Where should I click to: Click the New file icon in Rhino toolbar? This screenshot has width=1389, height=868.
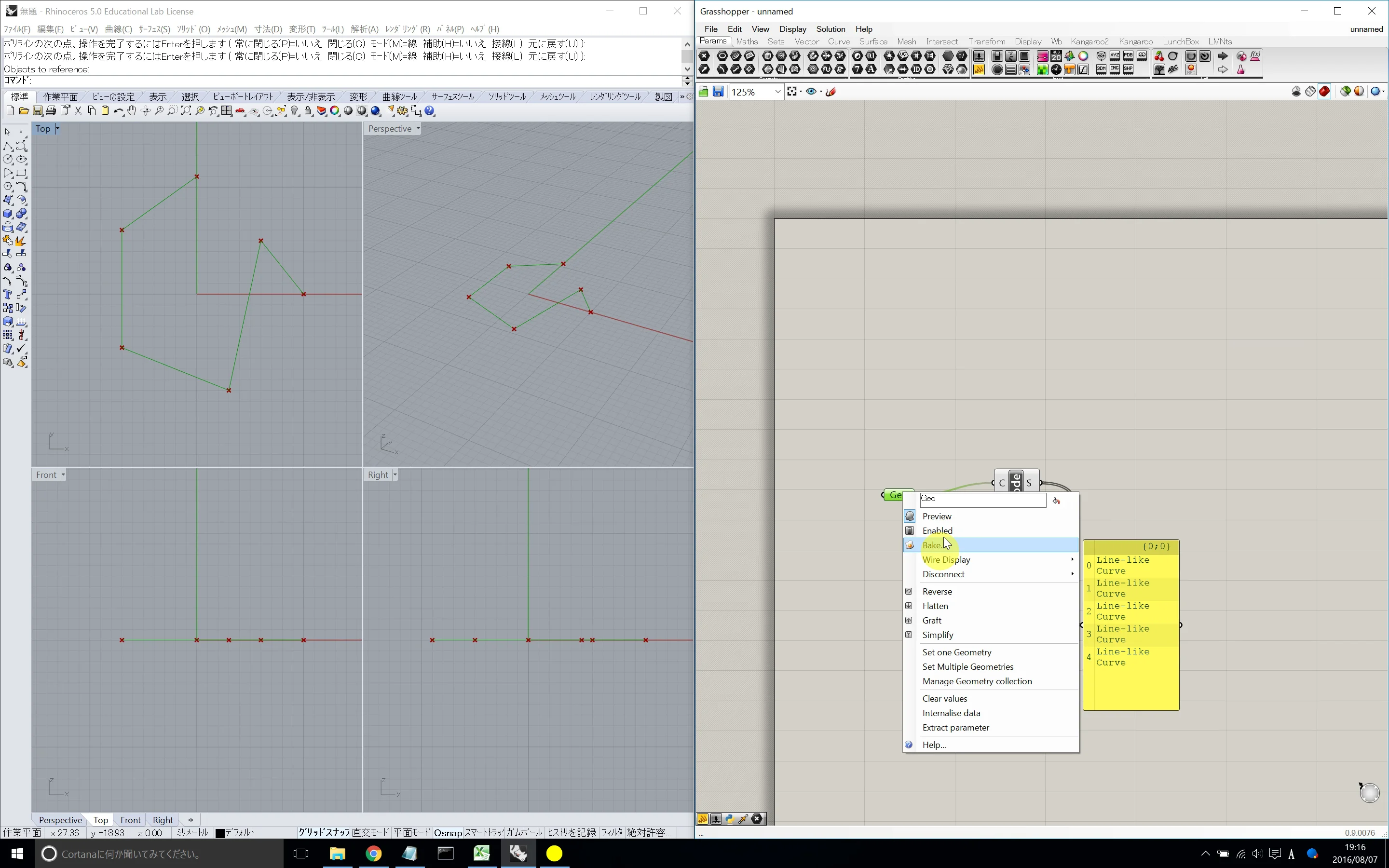click(10, 111)
